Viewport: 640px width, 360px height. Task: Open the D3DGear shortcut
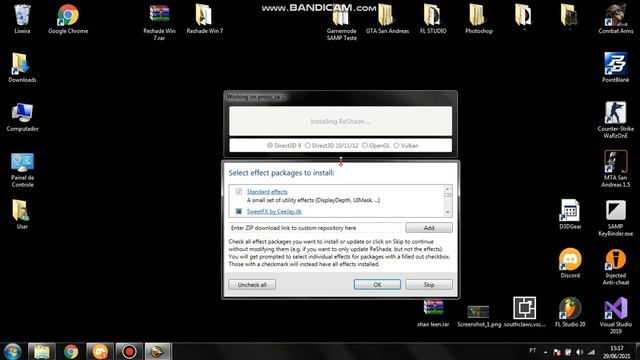570,214
